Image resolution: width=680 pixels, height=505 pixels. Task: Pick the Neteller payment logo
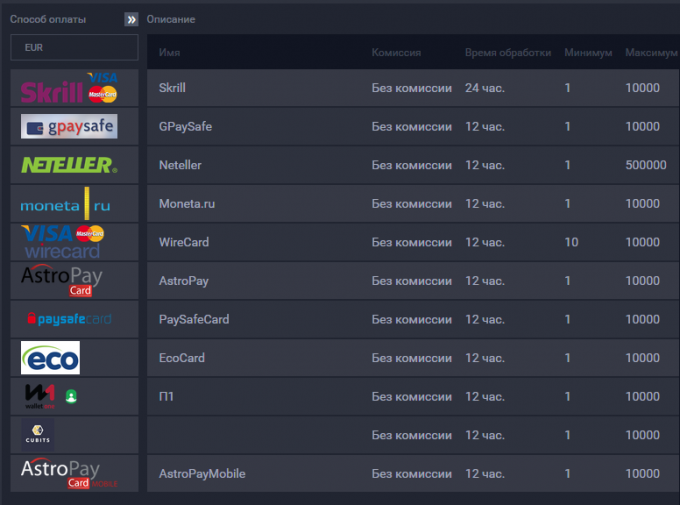[x=69, y=165]
